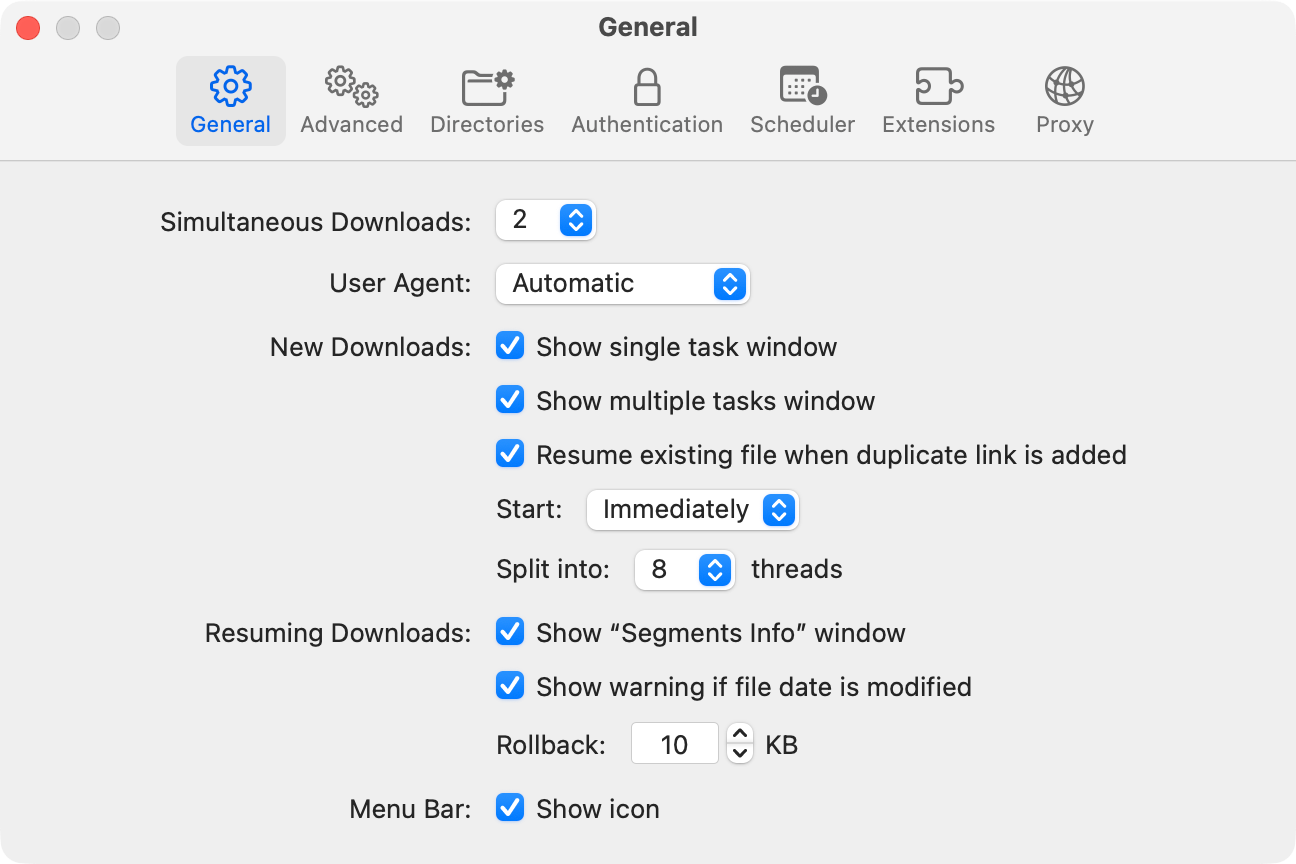Change Split into threads dropdown
This screenshot has width=1296, height=864.
[685, 570]
